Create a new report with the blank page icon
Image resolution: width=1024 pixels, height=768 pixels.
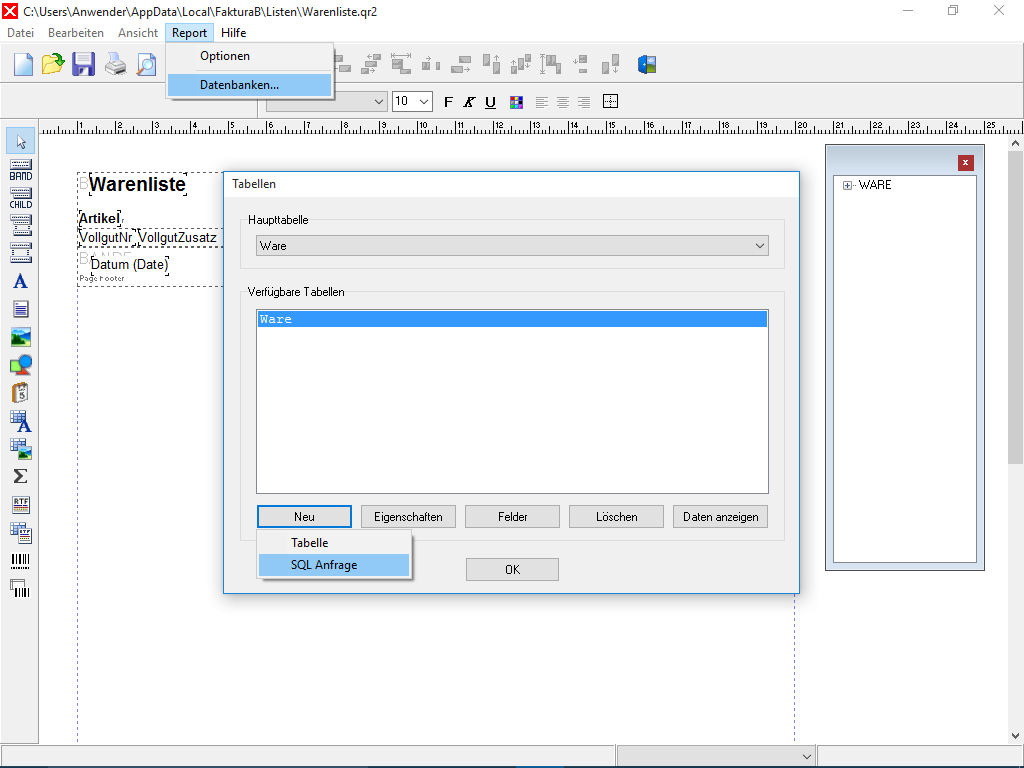click(23, 65)
